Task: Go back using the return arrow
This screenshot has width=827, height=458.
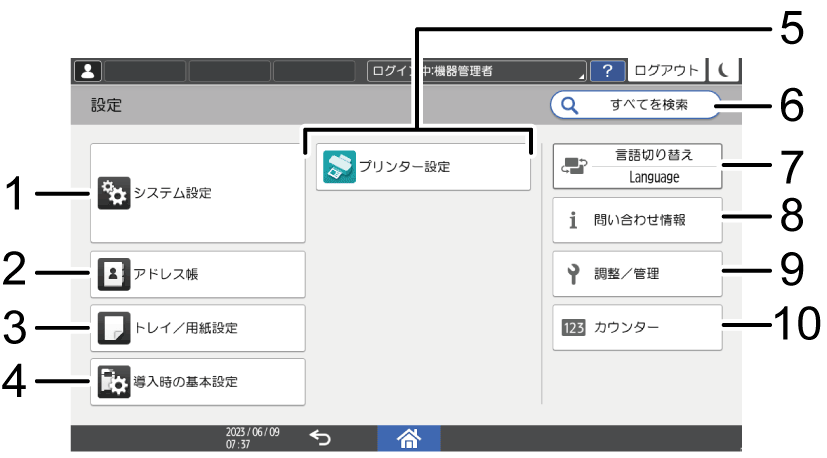Action: (320, 438)
